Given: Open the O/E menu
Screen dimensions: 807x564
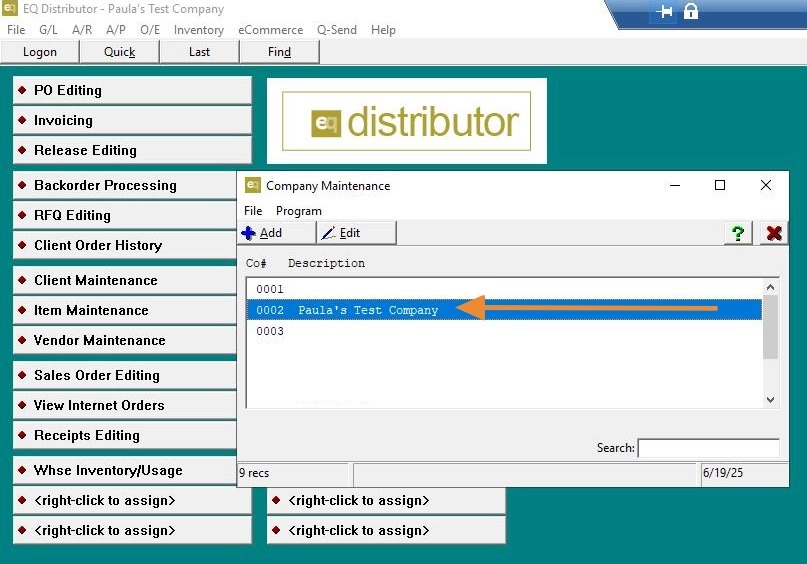Looking at the screenshot, I should 150,30.
